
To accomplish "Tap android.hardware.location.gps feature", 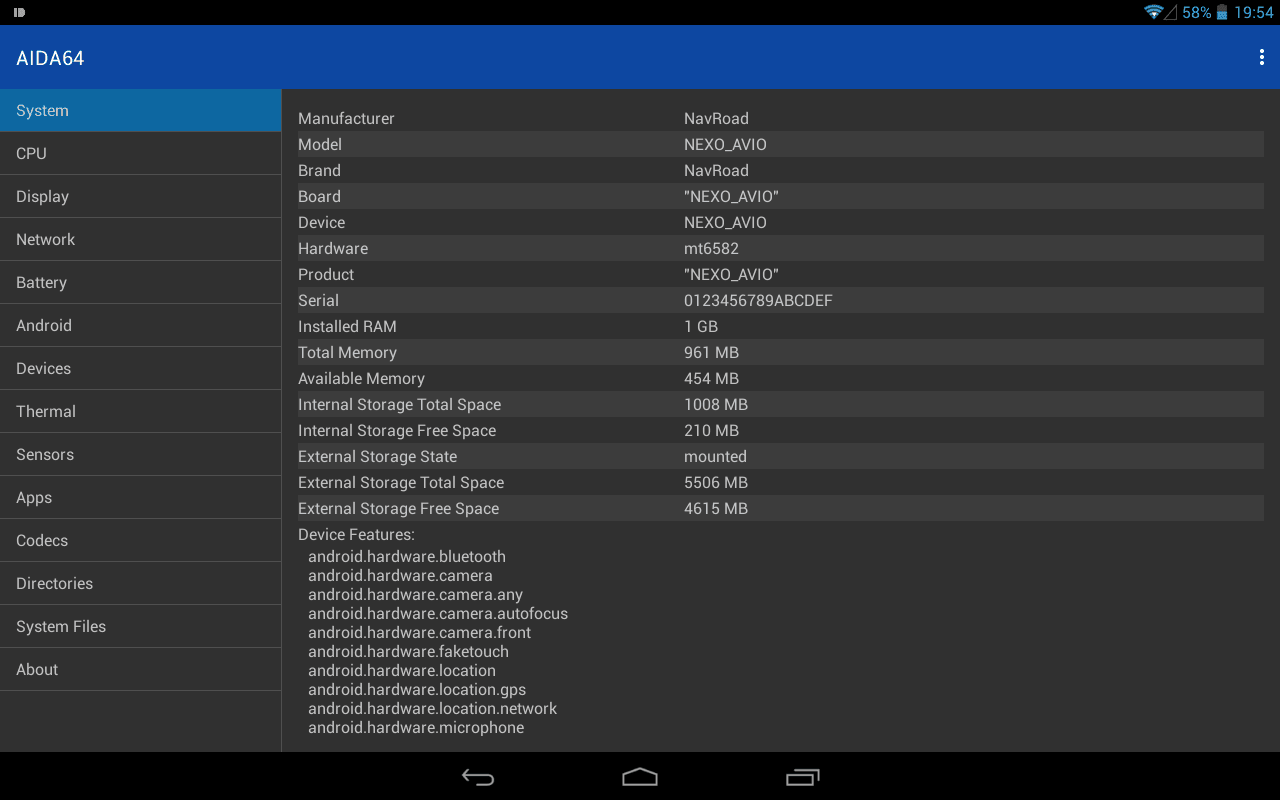I will coord(417,689).
